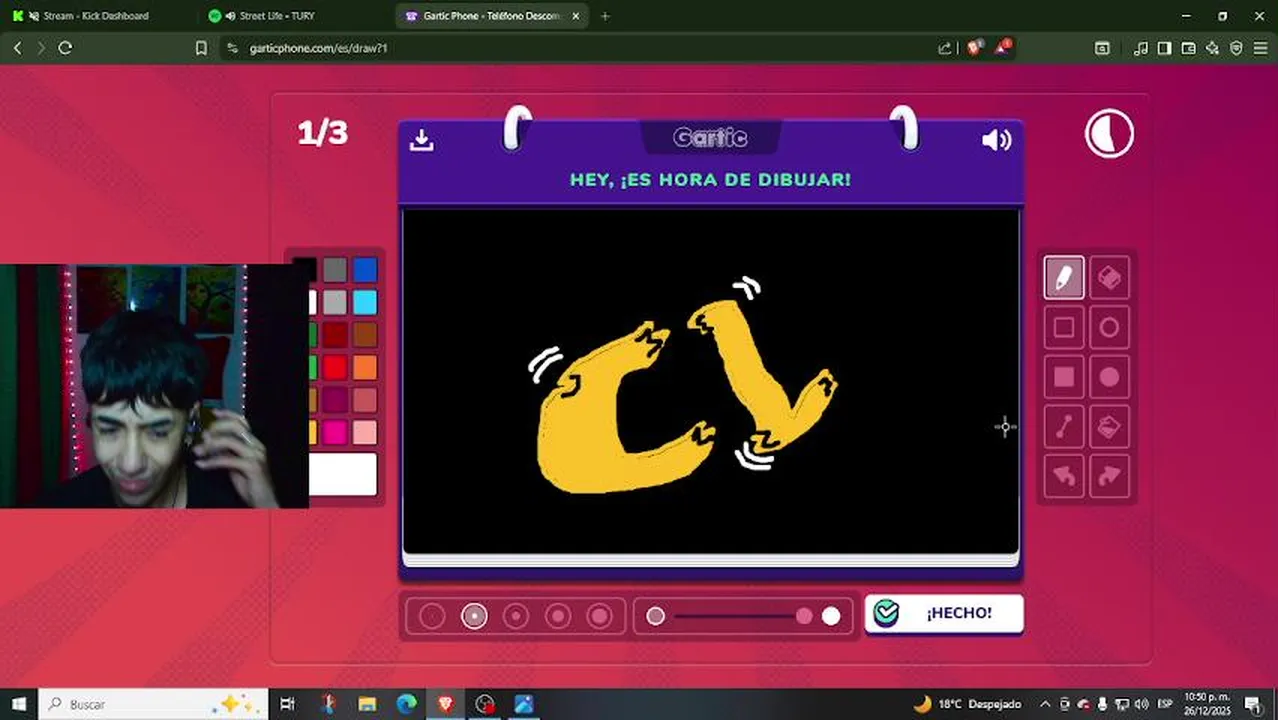Click the Buscar taskbar search box
Viewport: 1278px width, 720px height.
pyautogui.click(x=154, y=704)
